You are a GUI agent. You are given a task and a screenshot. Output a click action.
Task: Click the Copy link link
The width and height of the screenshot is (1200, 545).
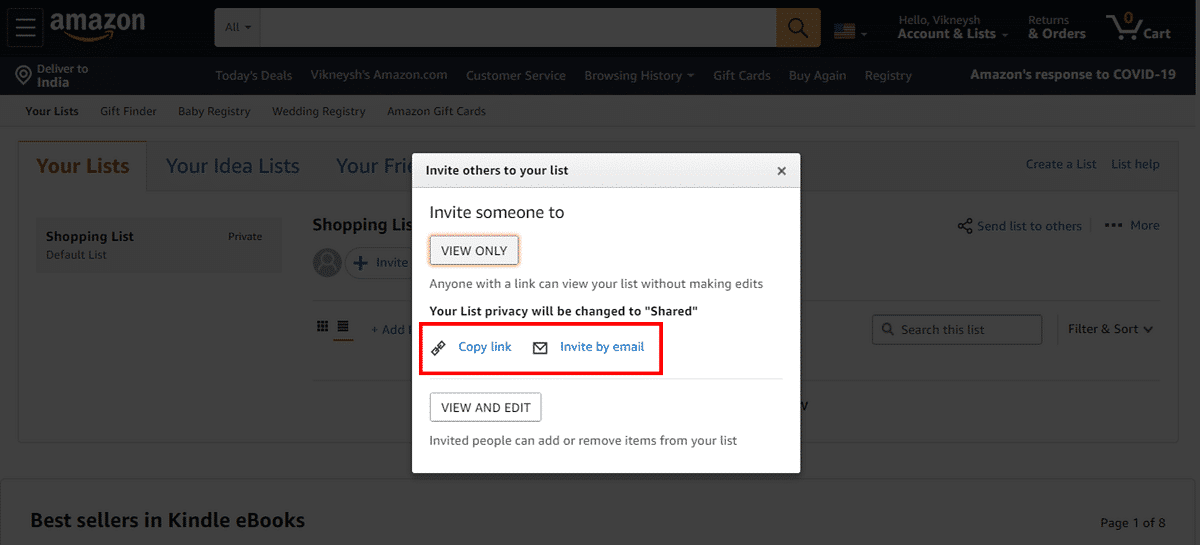485,347
